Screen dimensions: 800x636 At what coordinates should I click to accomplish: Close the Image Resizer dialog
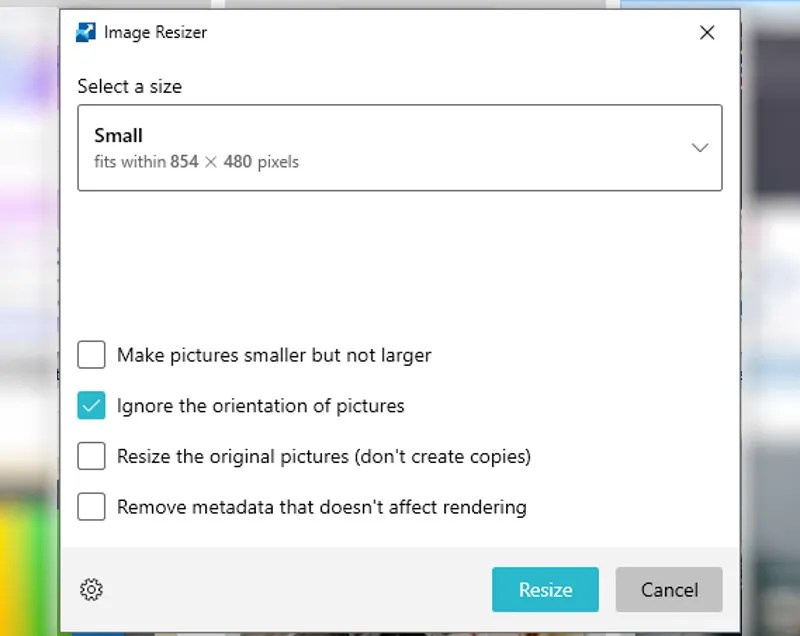[x=707, y=32]
